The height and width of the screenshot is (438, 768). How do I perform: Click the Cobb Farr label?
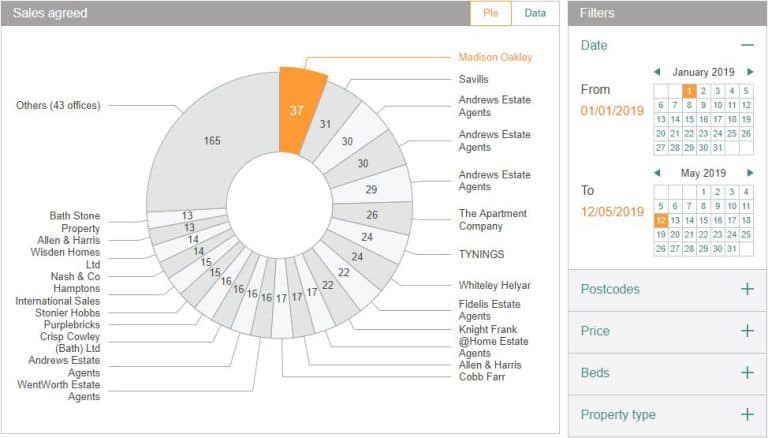pyautogui.click(x=482, y=377)
